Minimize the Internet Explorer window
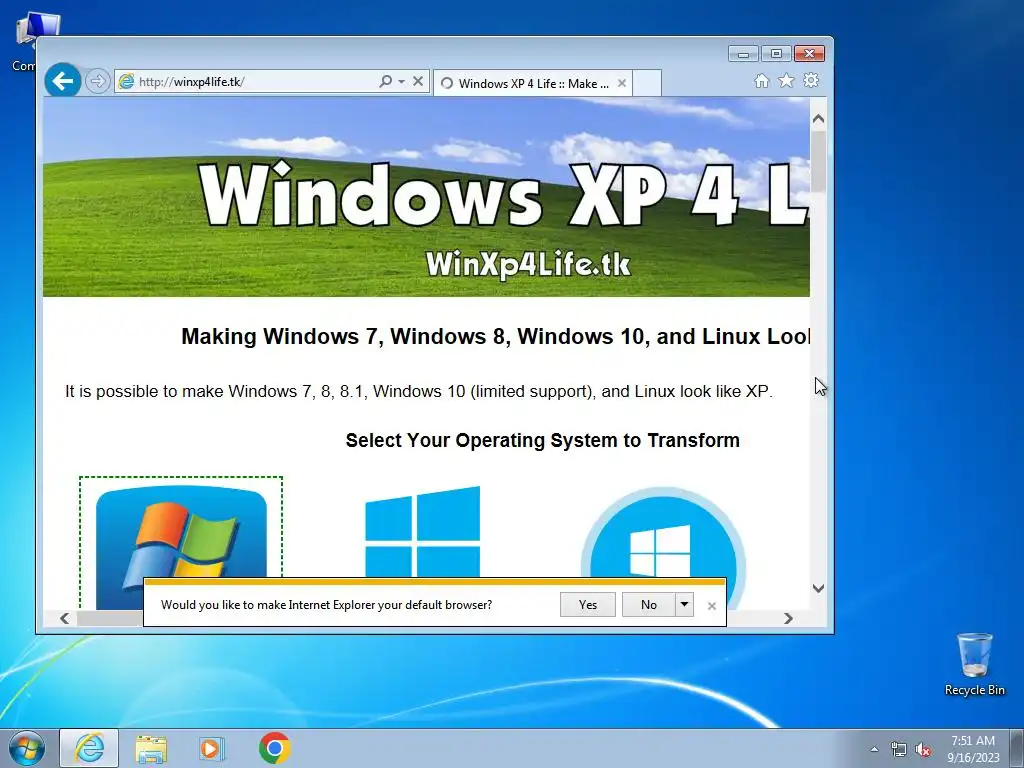Viewport: 1024px width, 768px height. coord(743,54)
